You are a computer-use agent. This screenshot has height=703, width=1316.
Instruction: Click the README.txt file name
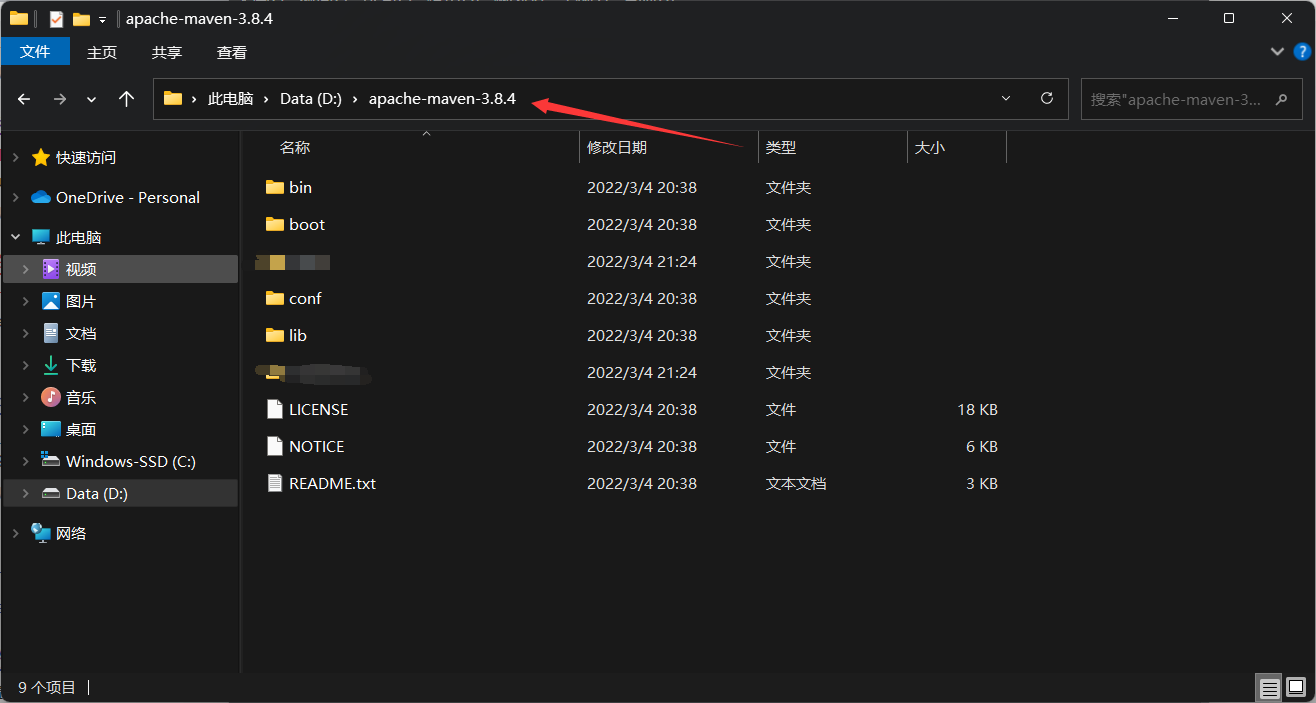pyautogui.click(x=332, y=483)
